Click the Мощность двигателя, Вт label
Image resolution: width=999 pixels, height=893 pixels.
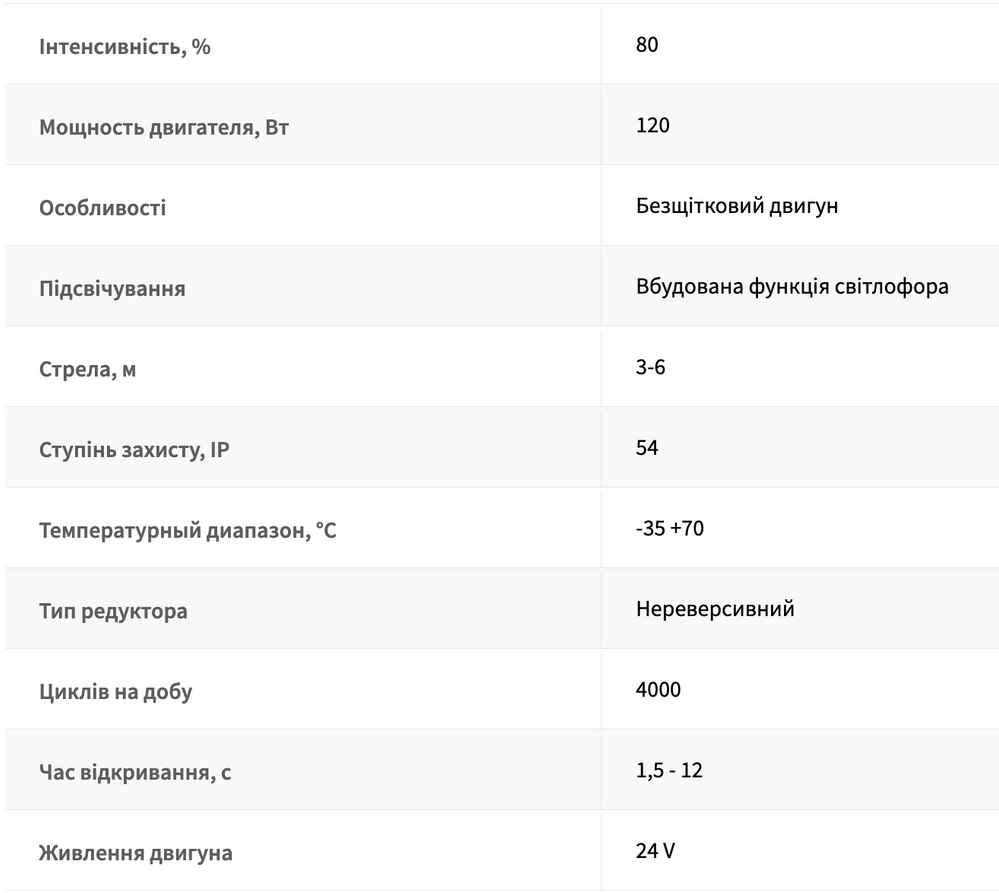point(164,127)
